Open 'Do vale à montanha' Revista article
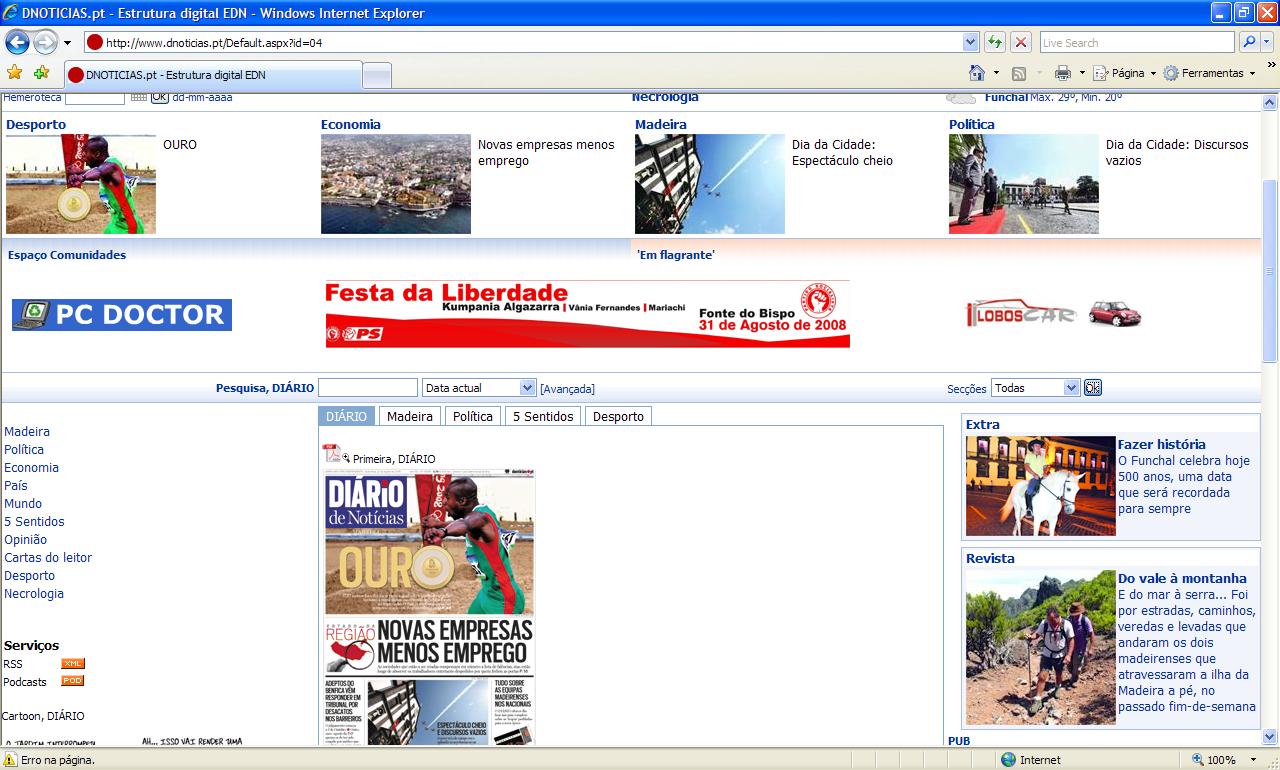 1182,578
